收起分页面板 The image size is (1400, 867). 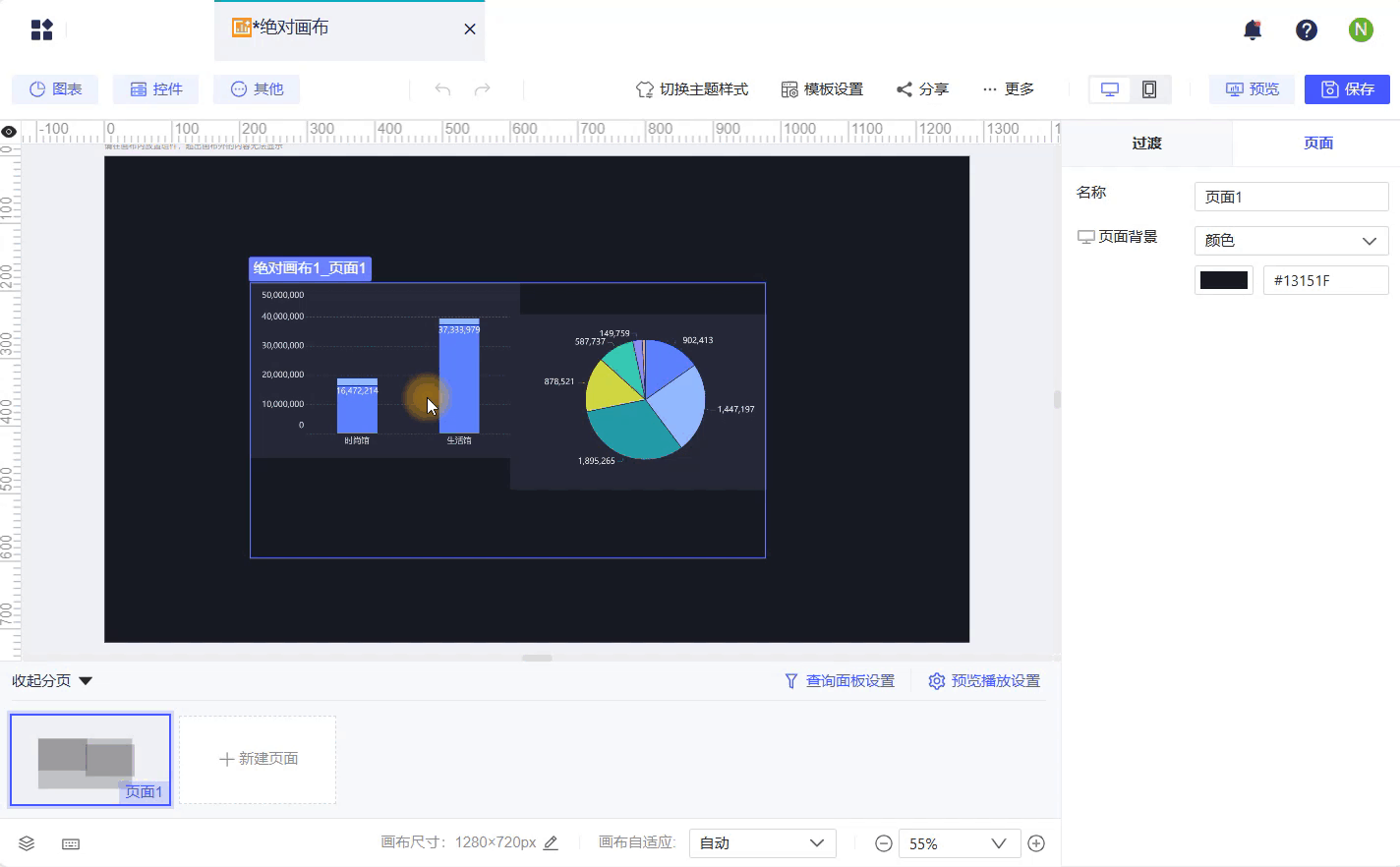pyautogui.click(x=51, y=679)
